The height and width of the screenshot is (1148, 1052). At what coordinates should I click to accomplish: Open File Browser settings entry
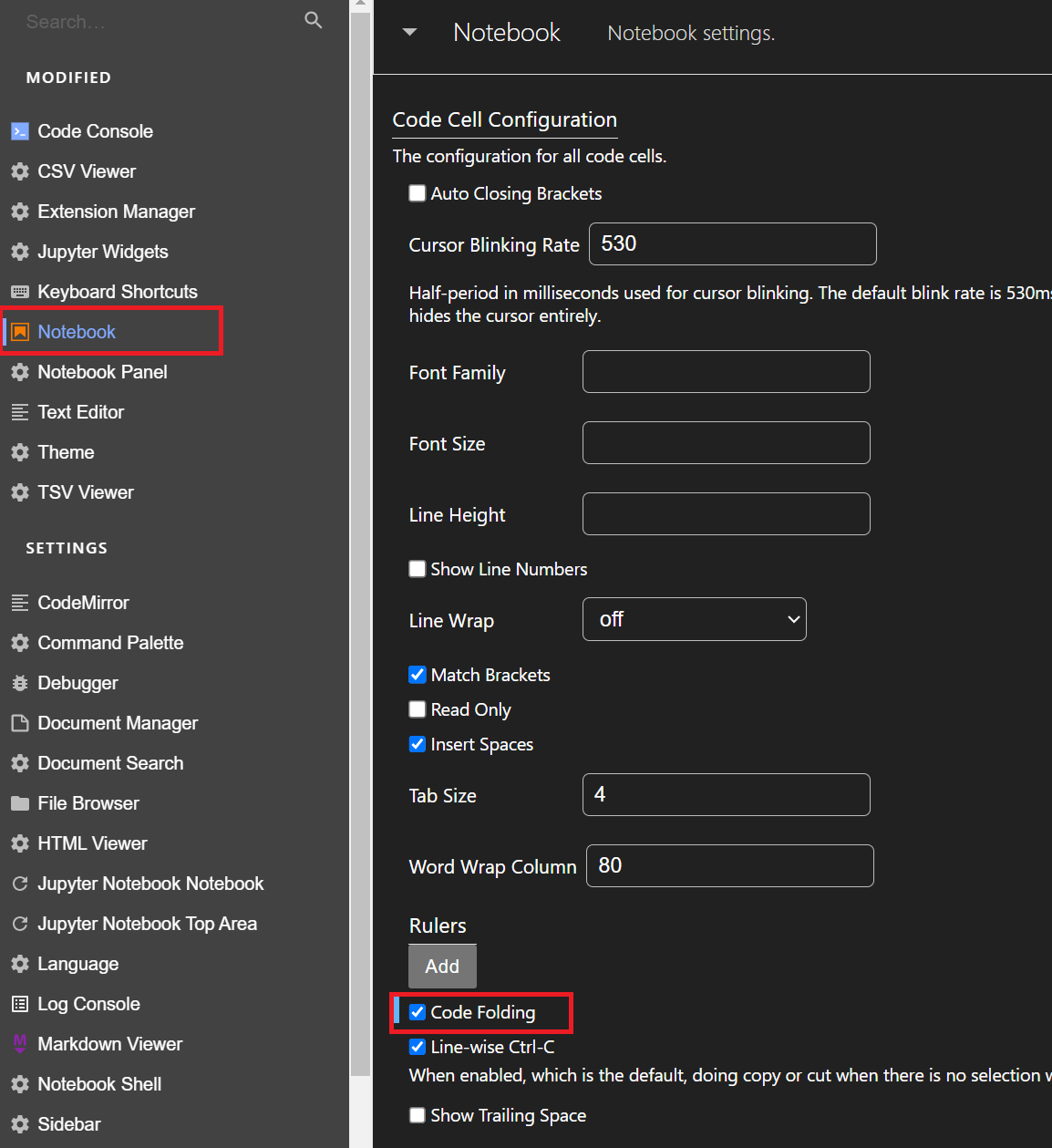point(88,803)
